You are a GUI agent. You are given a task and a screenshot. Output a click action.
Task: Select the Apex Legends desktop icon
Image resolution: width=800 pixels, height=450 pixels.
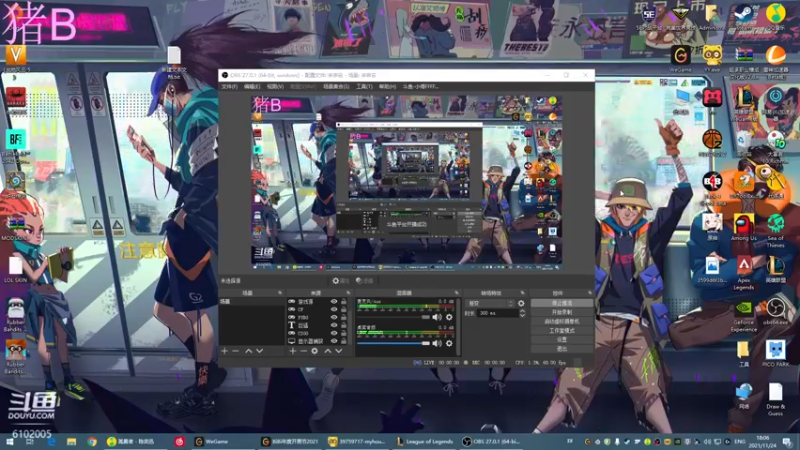point(744,272)
